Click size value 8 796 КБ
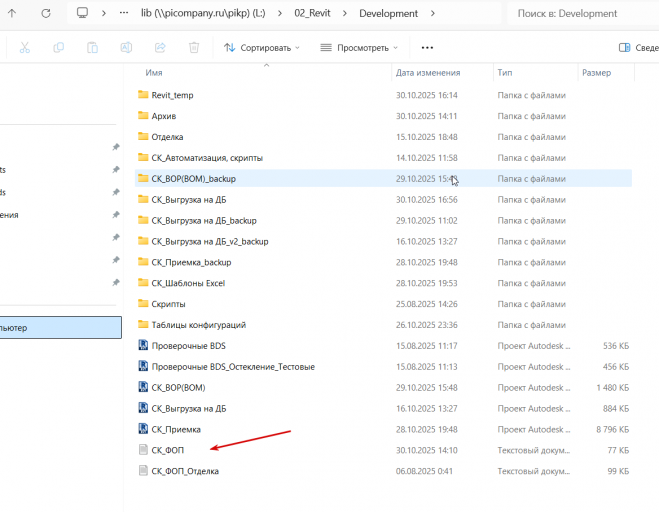Image resolution: width=659 pixels, height=512 pixels. coord(612,430)
